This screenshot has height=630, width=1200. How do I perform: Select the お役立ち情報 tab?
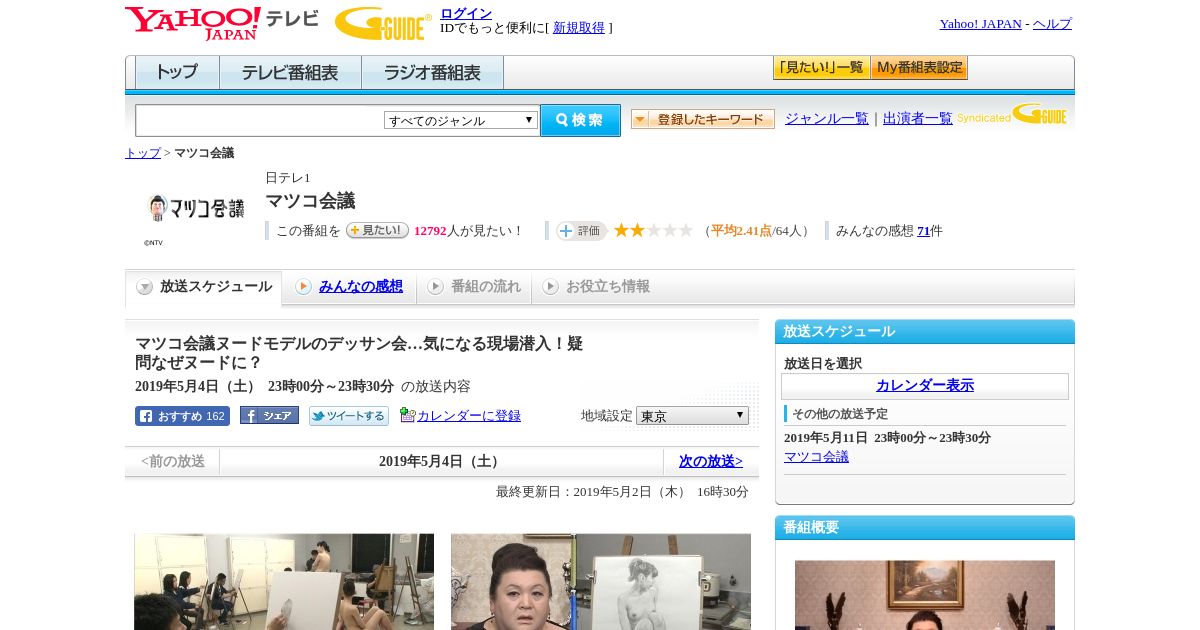point(596,287)
